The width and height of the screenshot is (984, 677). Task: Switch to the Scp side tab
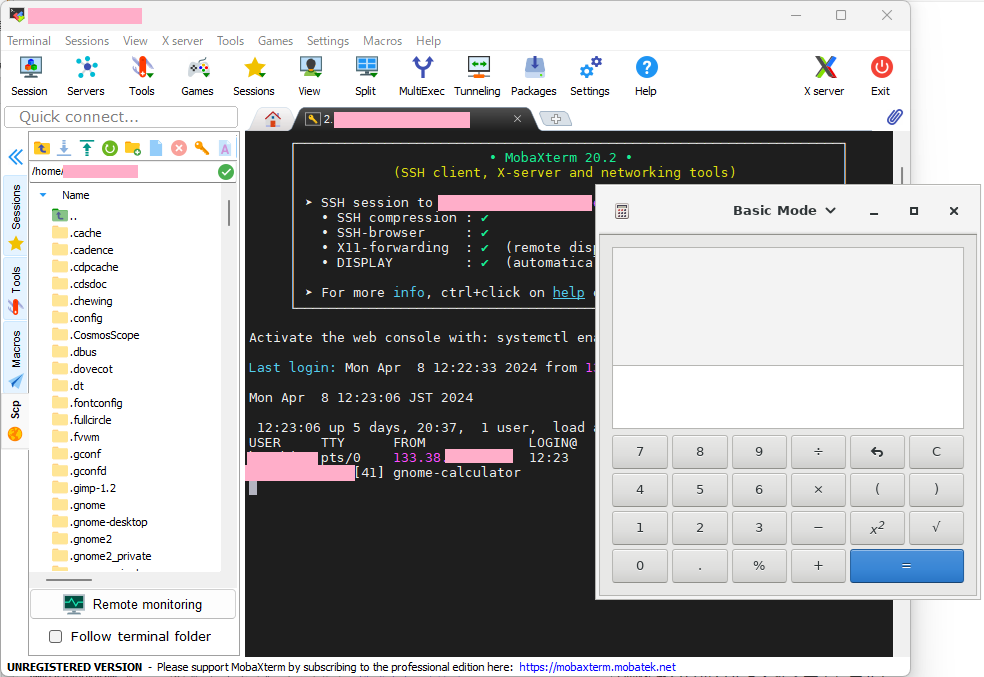pyautogui.click(x=15, y=420)
